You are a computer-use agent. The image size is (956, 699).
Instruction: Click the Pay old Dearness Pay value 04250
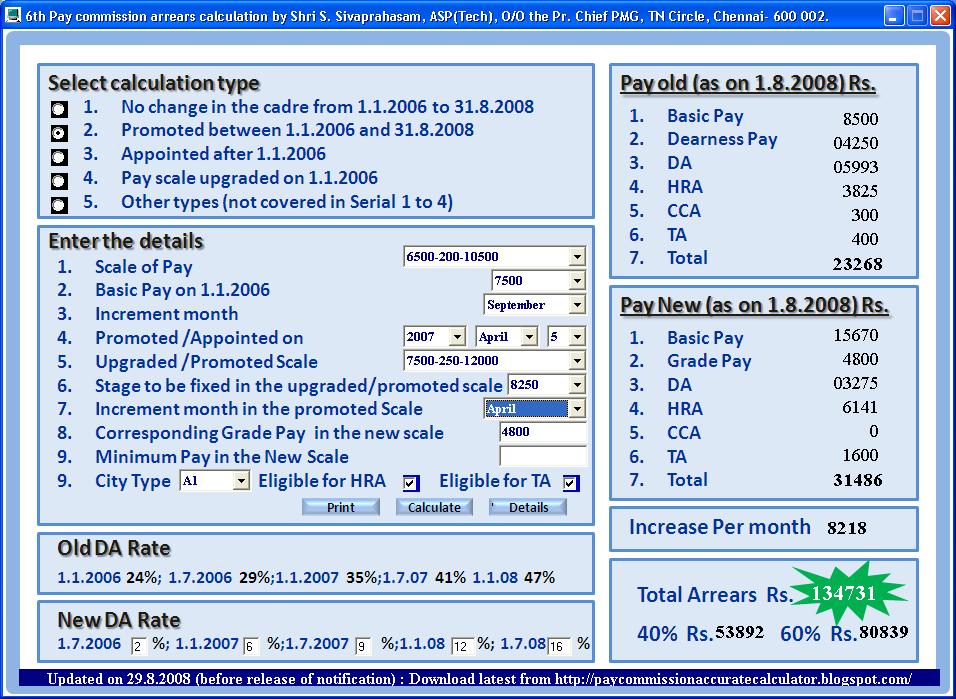[856, 143]
